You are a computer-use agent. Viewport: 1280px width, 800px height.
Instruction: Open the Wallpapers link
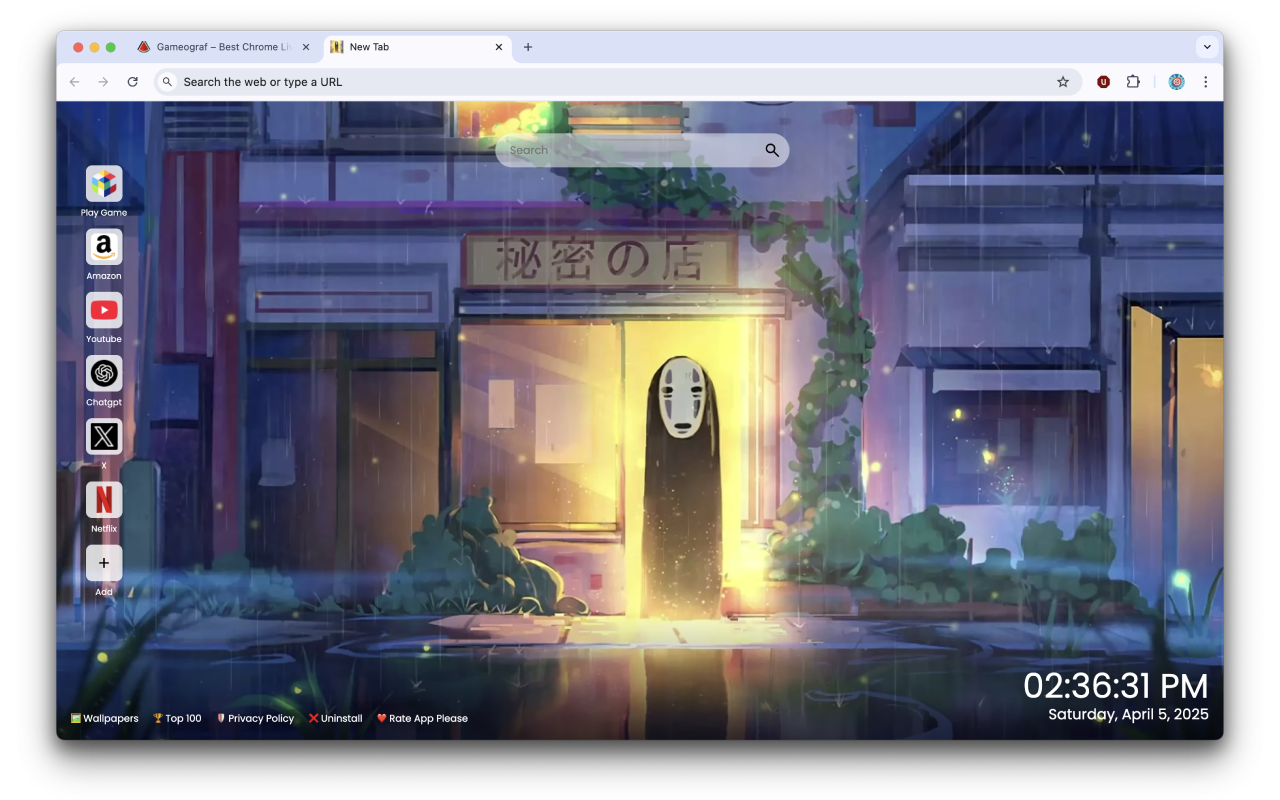pos(104,718)
